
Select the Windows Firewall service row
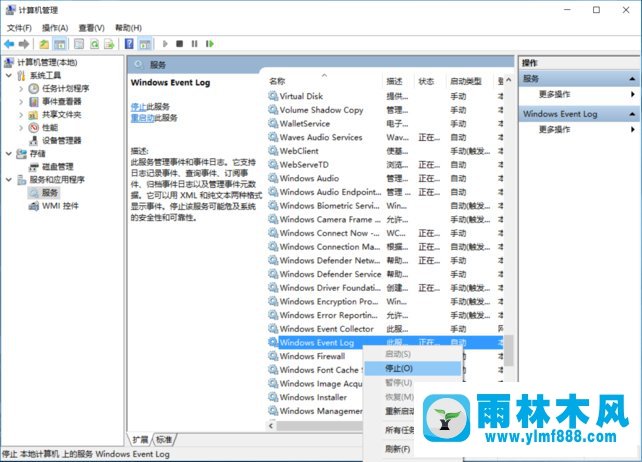point(314,356)
